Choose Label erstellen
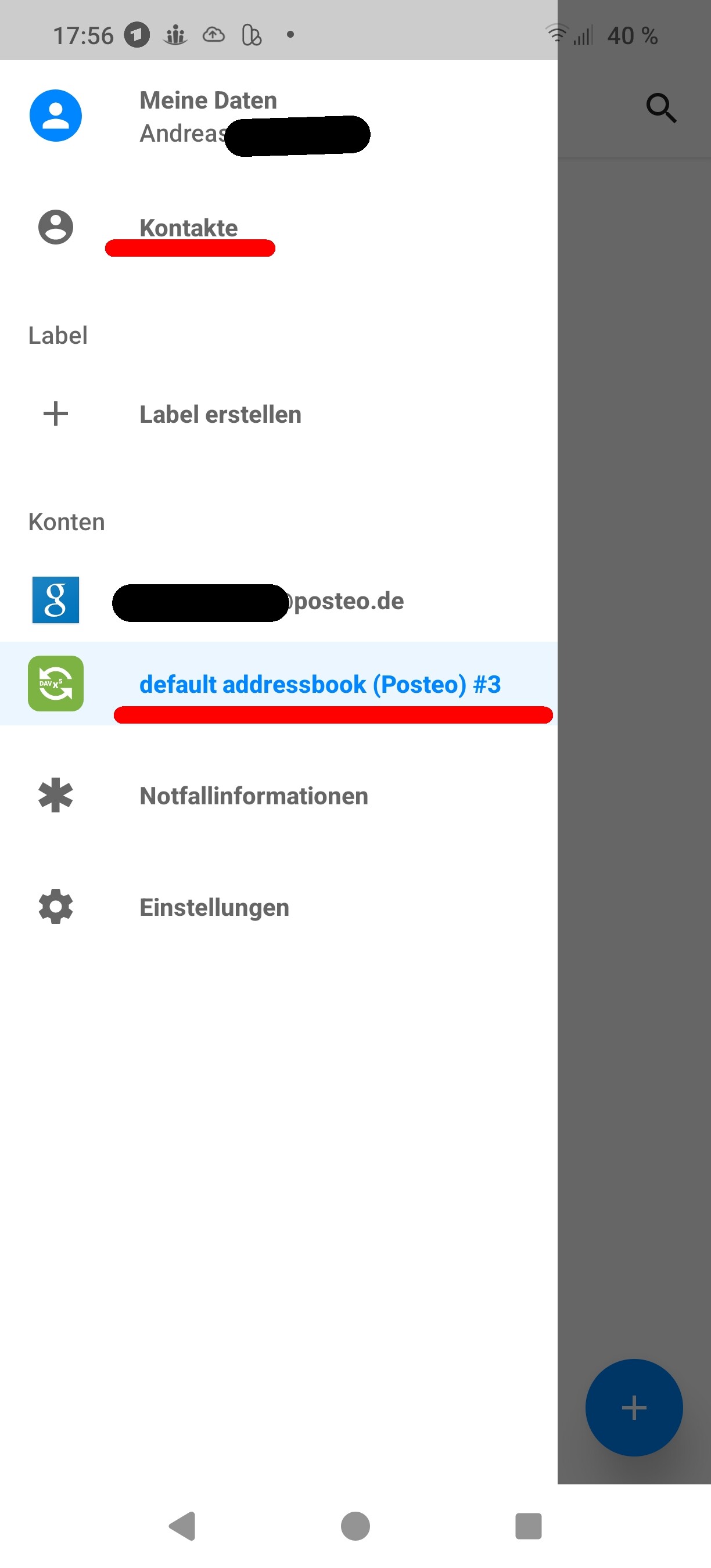 pos(279,414)
